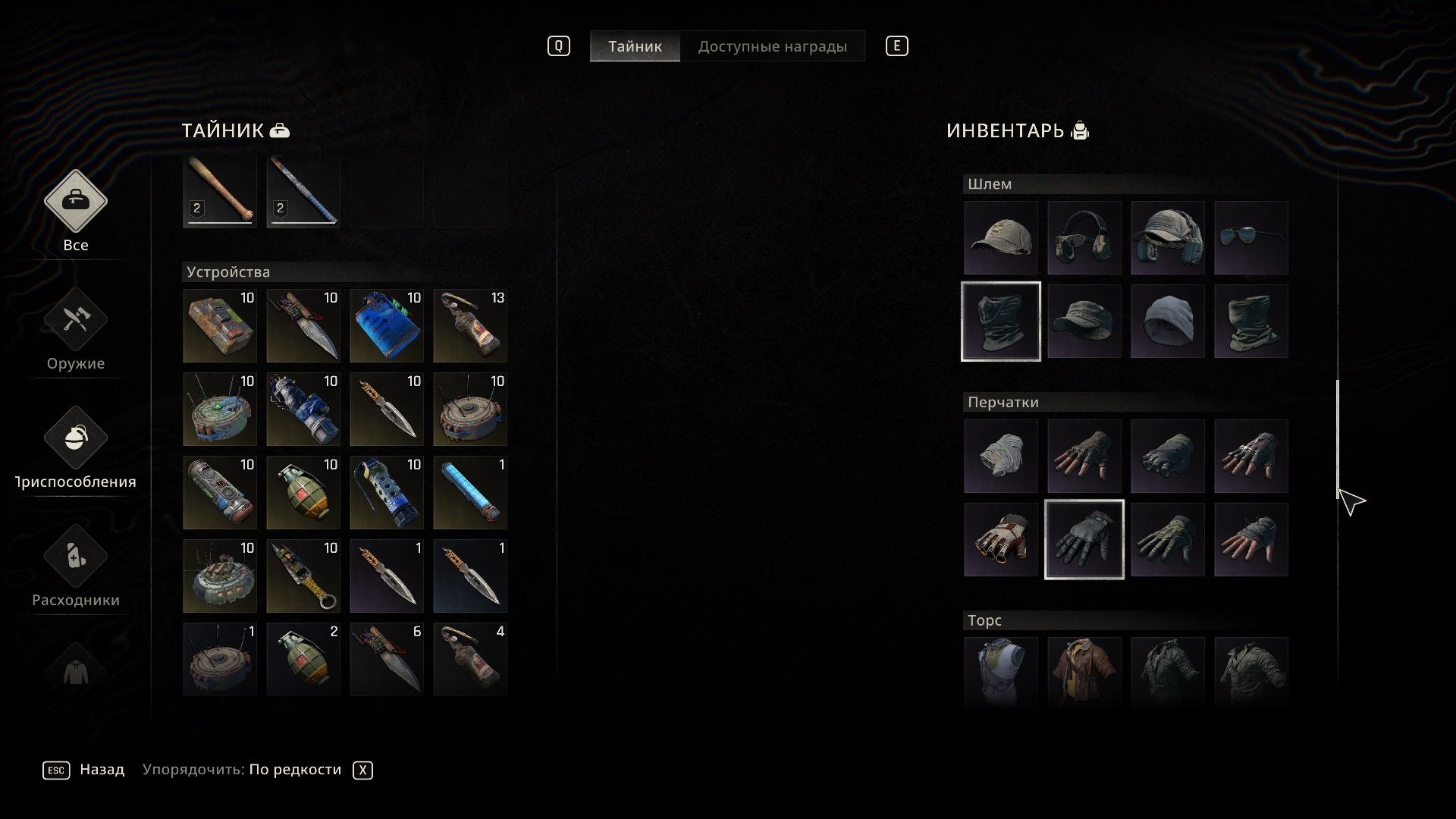This screenshot has height=819, width=1456.
Task: Click the E next tab key
Action: pyautogui.click(x=897, y=46)
